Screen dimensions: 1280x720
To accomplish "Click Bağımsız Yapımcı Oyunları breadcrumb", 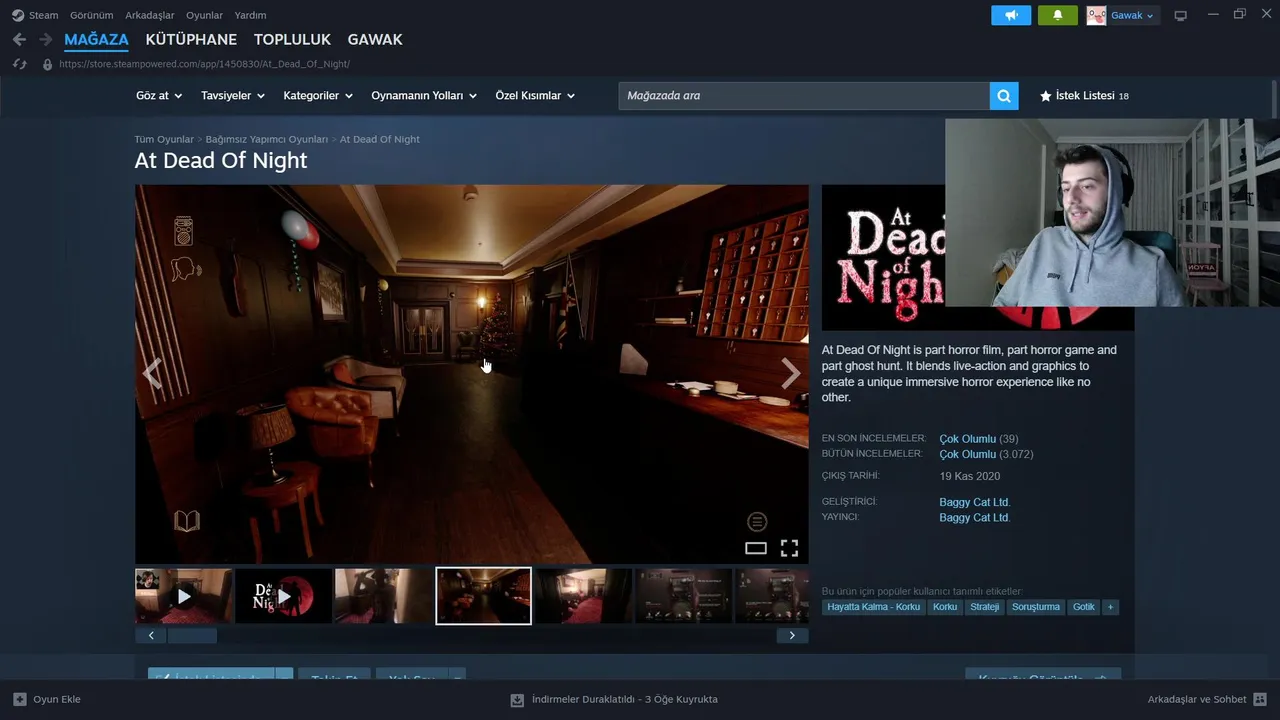I will [x=267, y=139].
